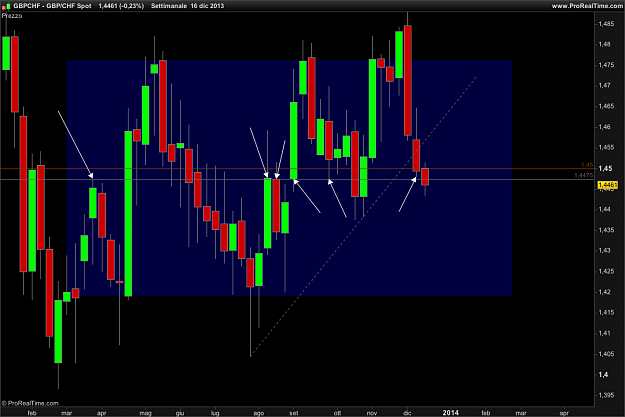This screenshot has height=417, width=625.
Task: Click the 1,405 price axis label
Action: (x=606, y=354)
